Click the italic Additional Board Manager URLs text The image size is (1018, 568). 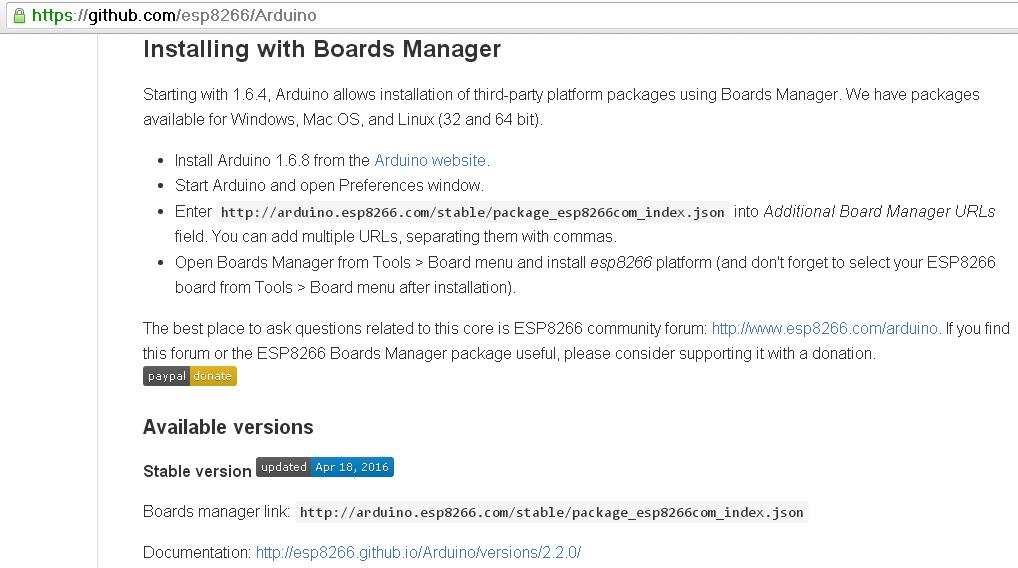pos(879,211)
